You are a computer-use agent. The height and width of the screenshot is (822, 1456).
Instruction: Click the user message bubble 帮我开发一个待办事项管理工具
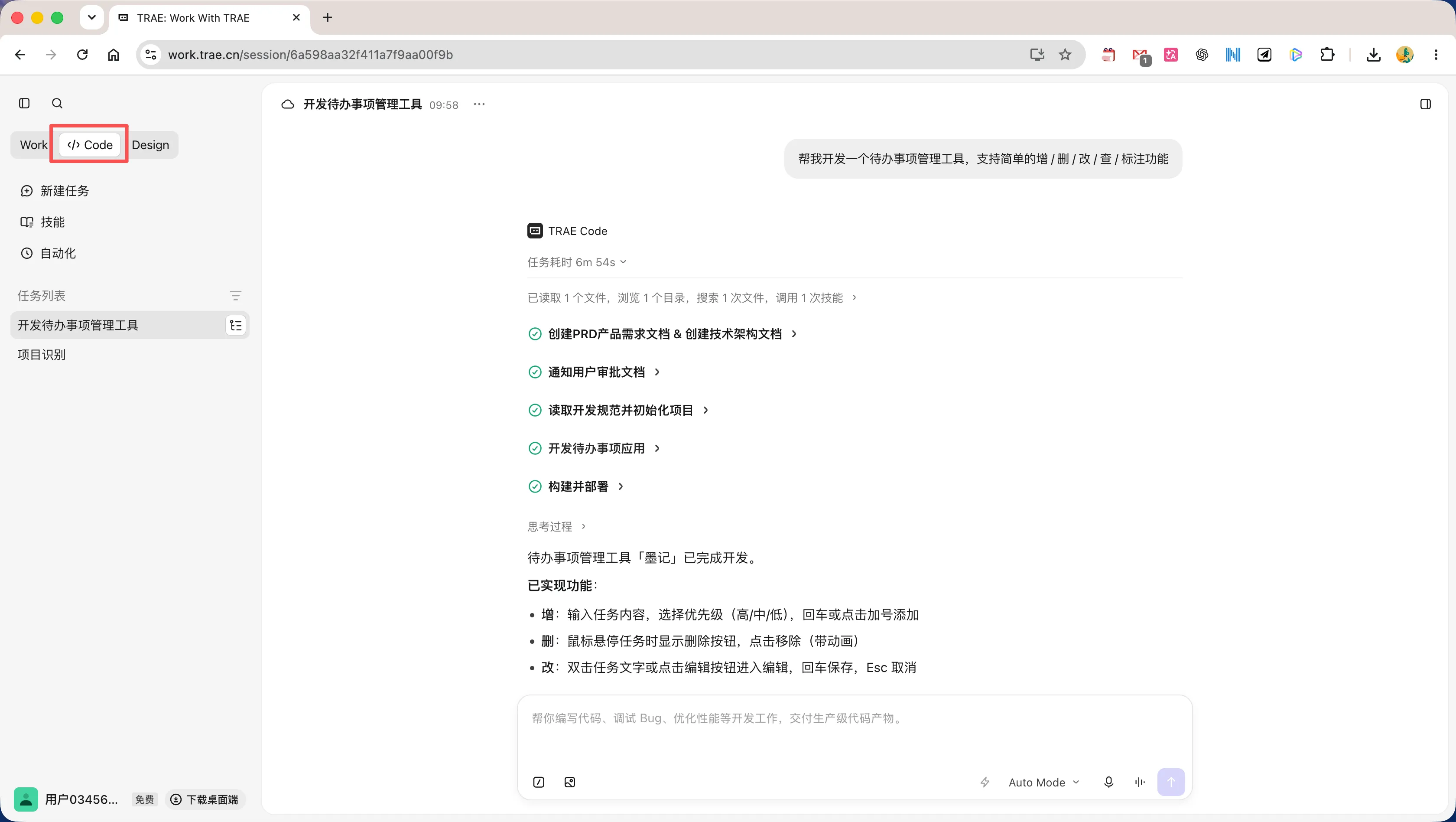click(983, 159)
